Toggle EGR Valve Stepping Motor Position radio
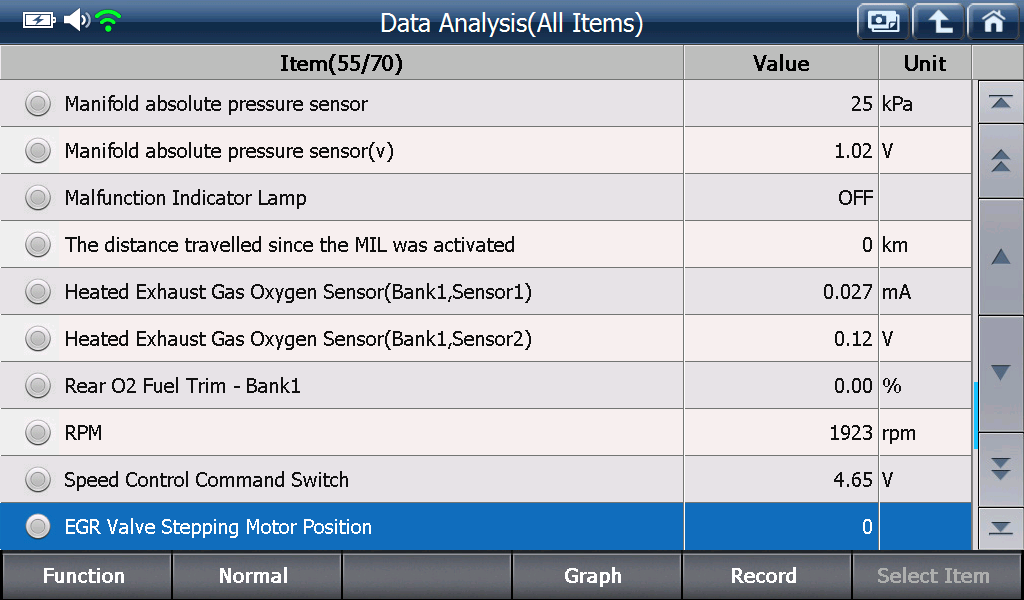The height and width of the screenshot is (600, 1024). pos(38,526)
